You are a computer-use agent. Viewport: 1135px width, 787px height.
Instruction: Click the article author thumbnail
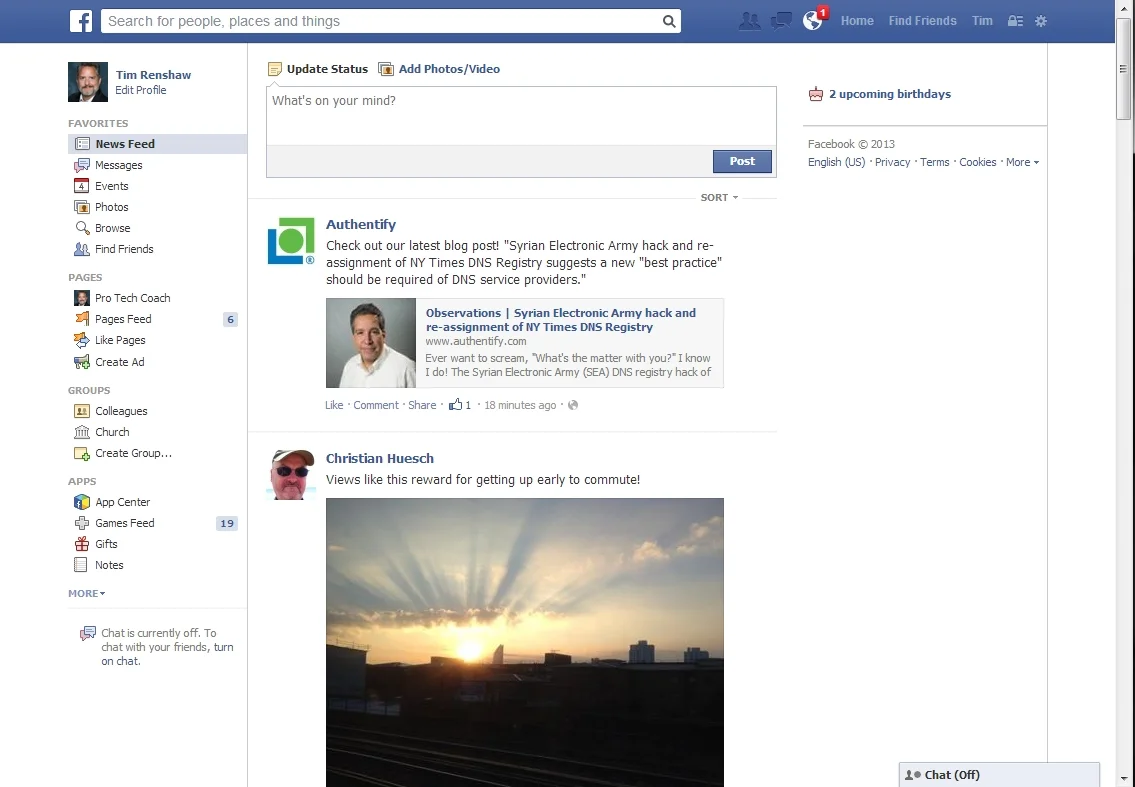pos(371,343)
